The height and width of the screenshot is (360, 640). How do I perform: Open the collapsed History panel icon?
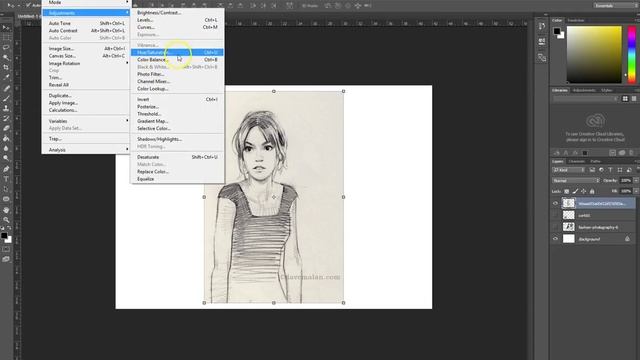(542, 27)
